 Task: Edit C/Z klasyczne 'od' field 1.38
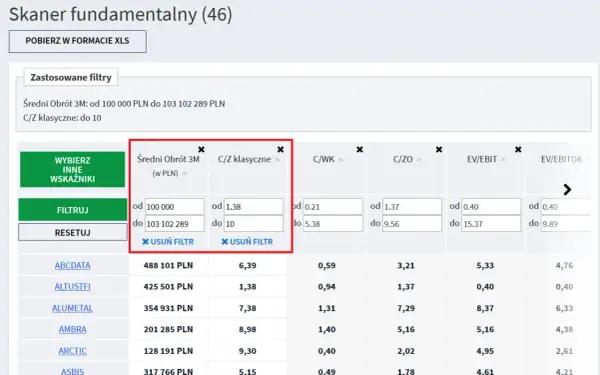pos(254,207)
